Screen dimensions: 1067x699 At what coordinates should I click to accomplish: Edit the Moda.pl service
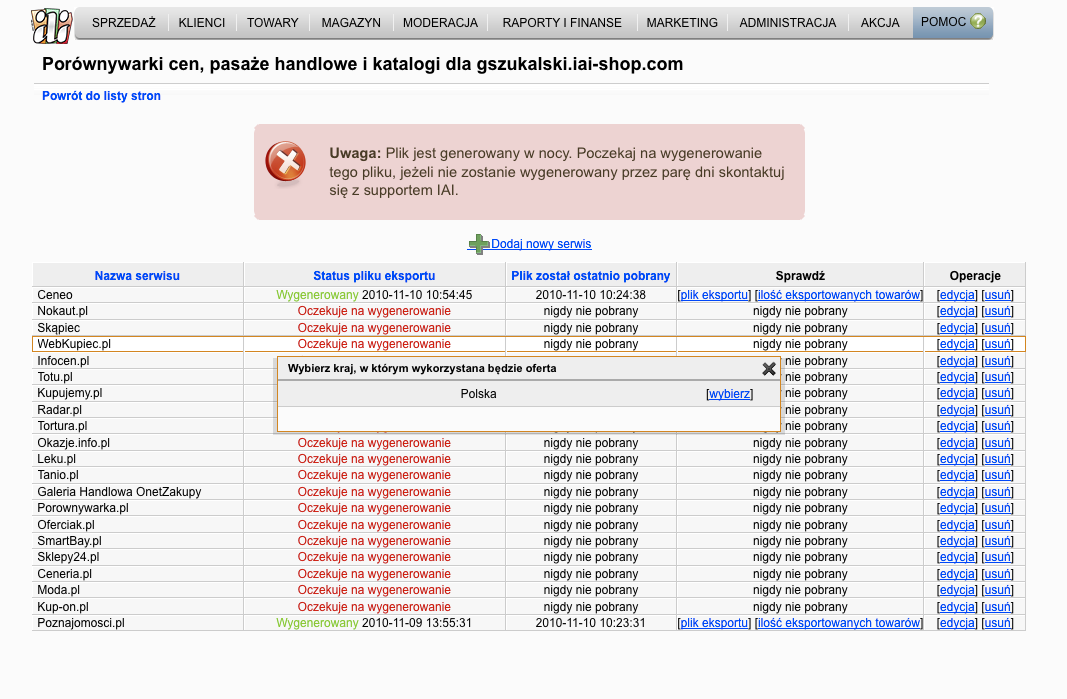point(957,590)
